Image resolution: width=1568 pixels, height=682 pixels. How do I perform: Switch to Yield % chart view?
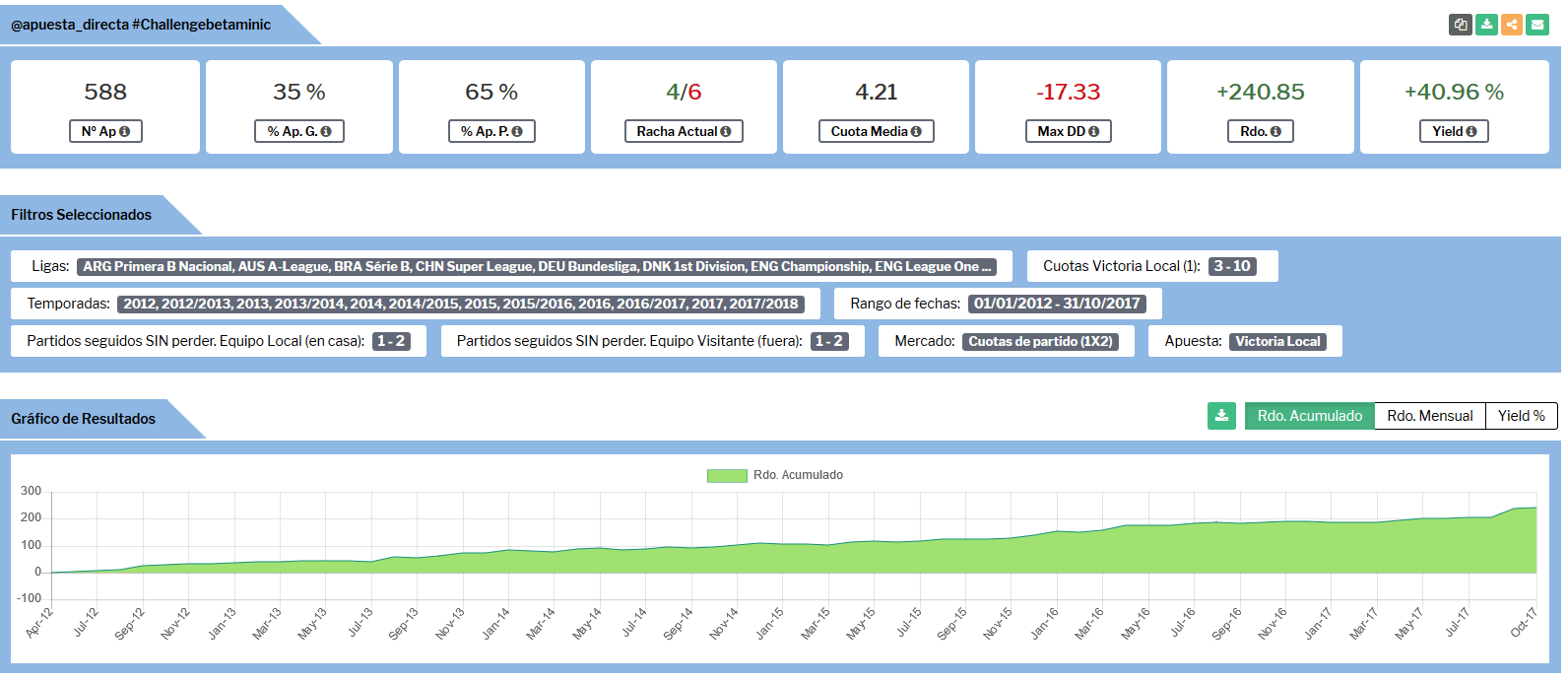(x=1521, y=416)
